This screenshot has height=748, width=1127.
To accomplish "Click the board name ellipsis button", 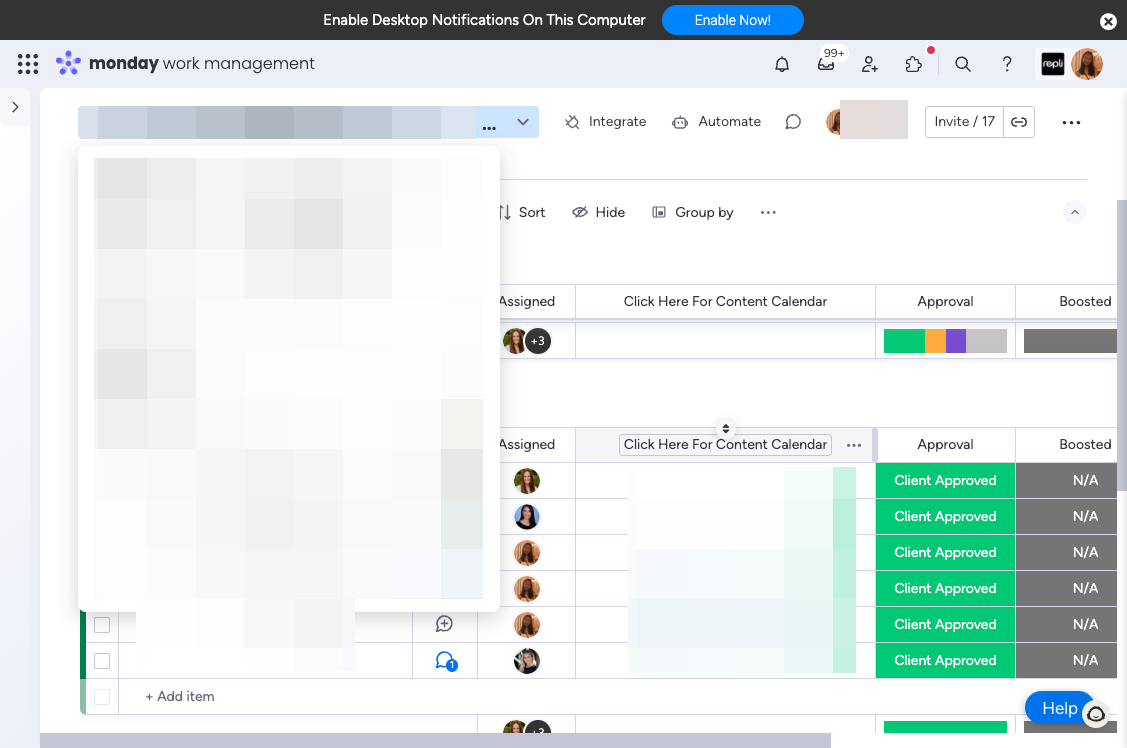I will click(489, 128).
